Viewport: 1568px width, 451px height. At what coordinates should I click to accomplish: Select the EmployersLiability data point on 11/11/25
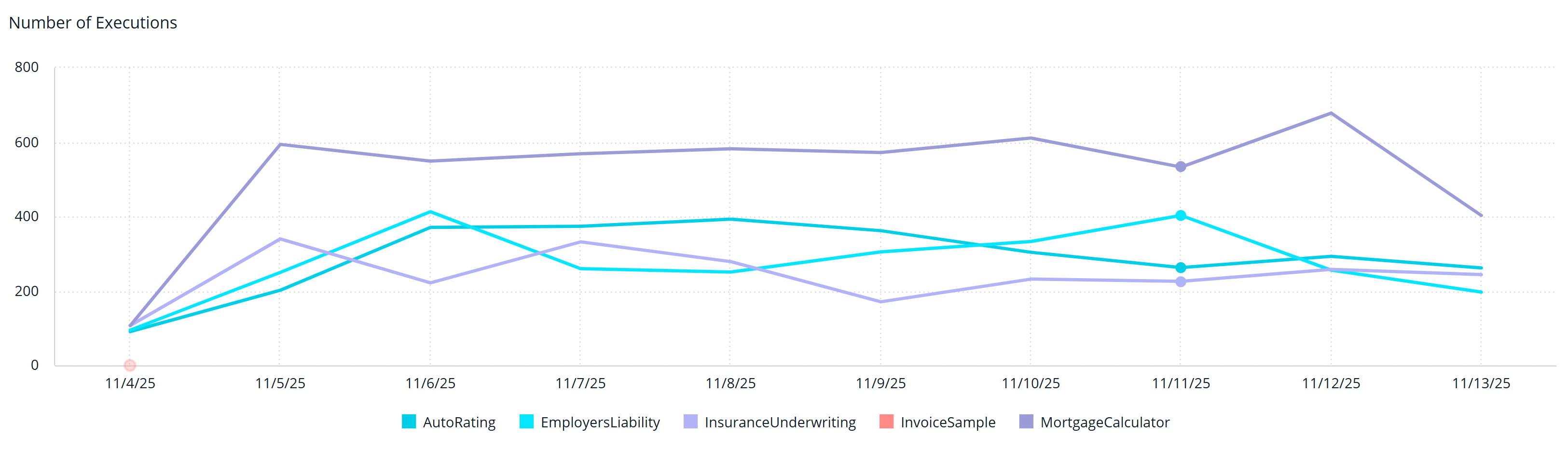[x=1180, y=216]
